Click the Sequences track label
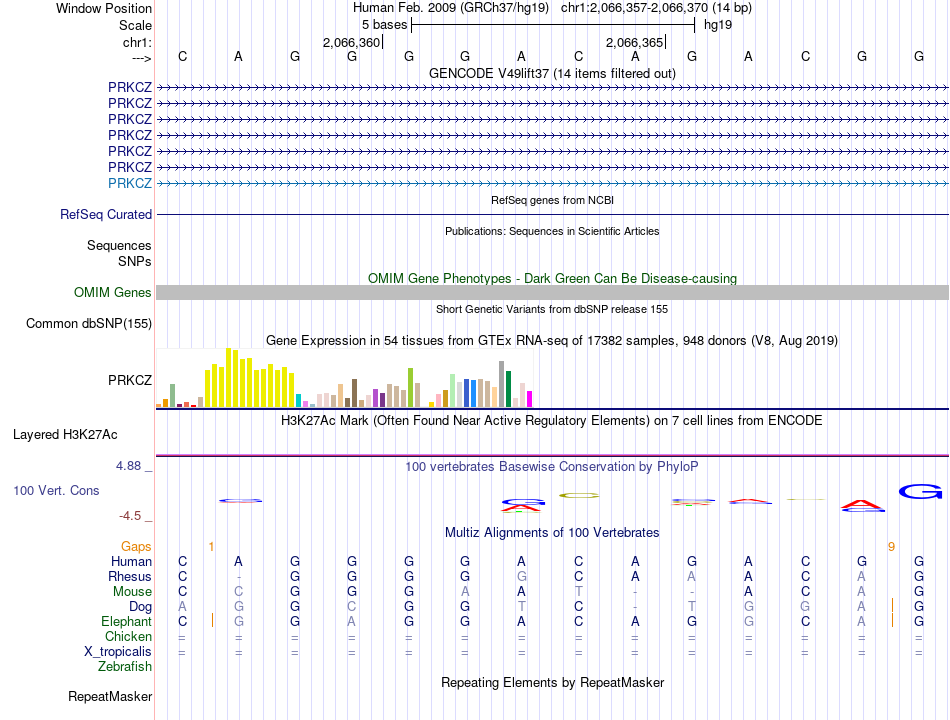The height and width of the screenshot is (720, 950). click(119, 245)
